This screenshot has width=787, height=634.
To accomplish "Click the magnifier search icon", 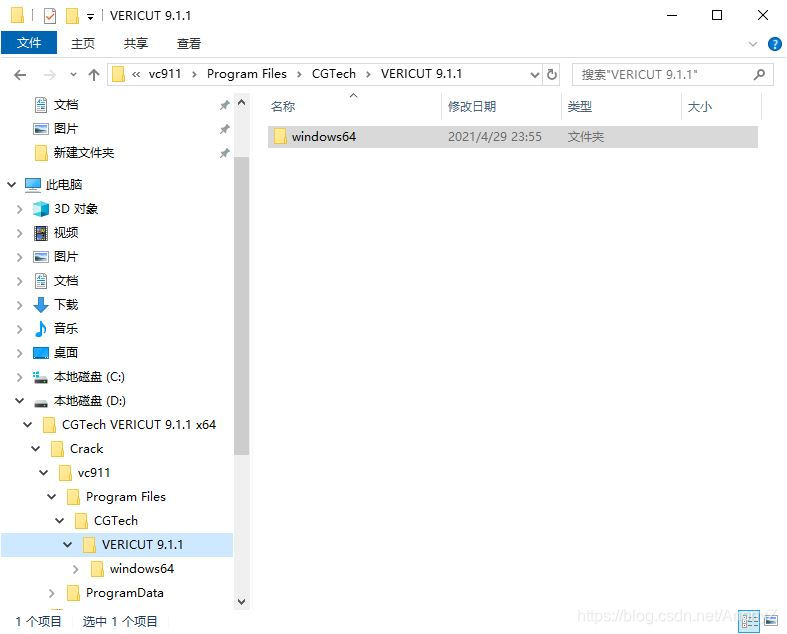I will 759,74.
